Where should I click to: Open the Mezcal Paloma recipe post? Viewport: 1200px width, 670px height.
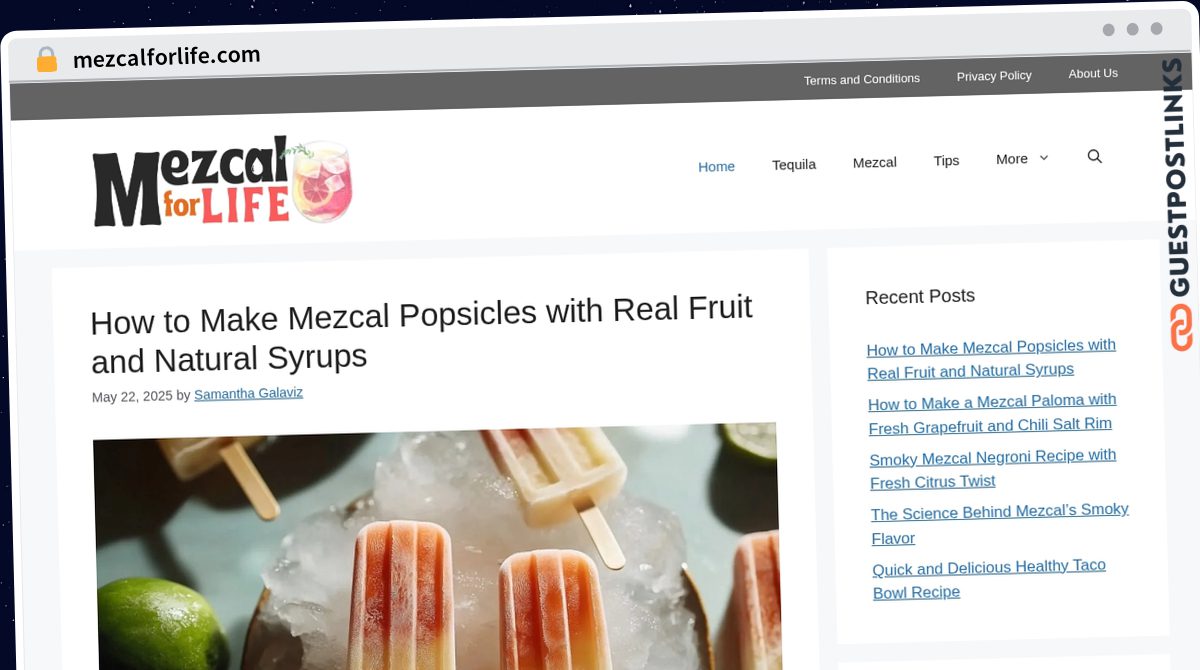click(992, 413)
